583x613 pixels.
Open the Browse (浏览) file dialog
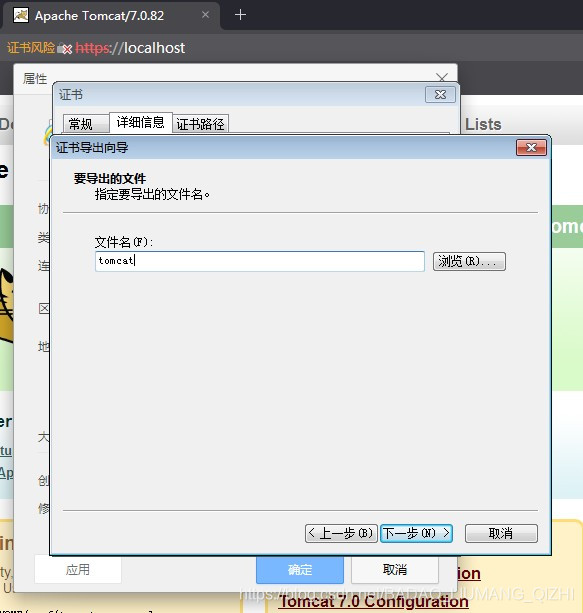469,261
